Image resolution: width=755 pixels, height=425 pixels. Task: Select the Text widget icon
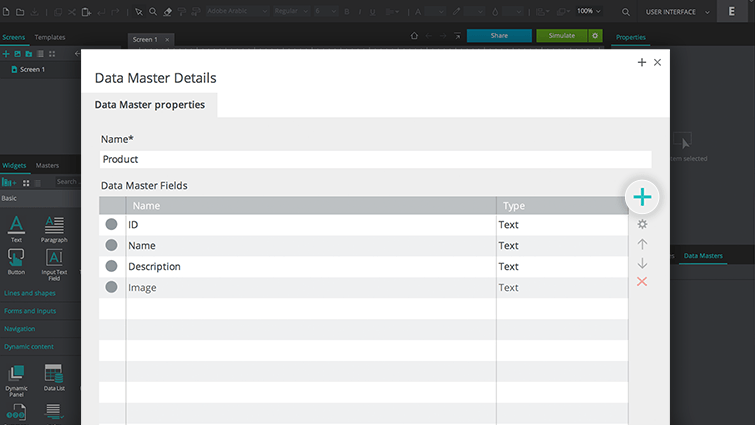pos(16,228)
